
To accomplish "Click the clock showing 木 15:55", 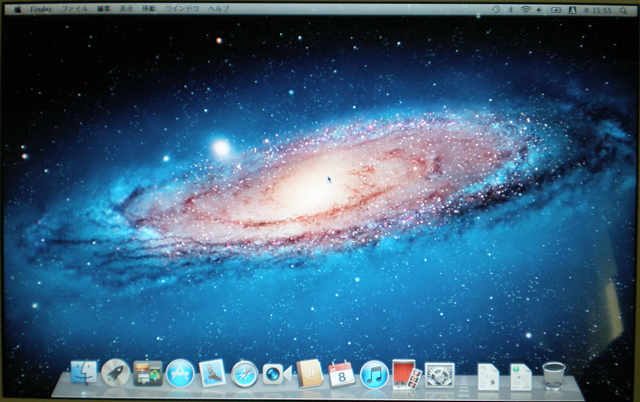I will tap(597, 11).
